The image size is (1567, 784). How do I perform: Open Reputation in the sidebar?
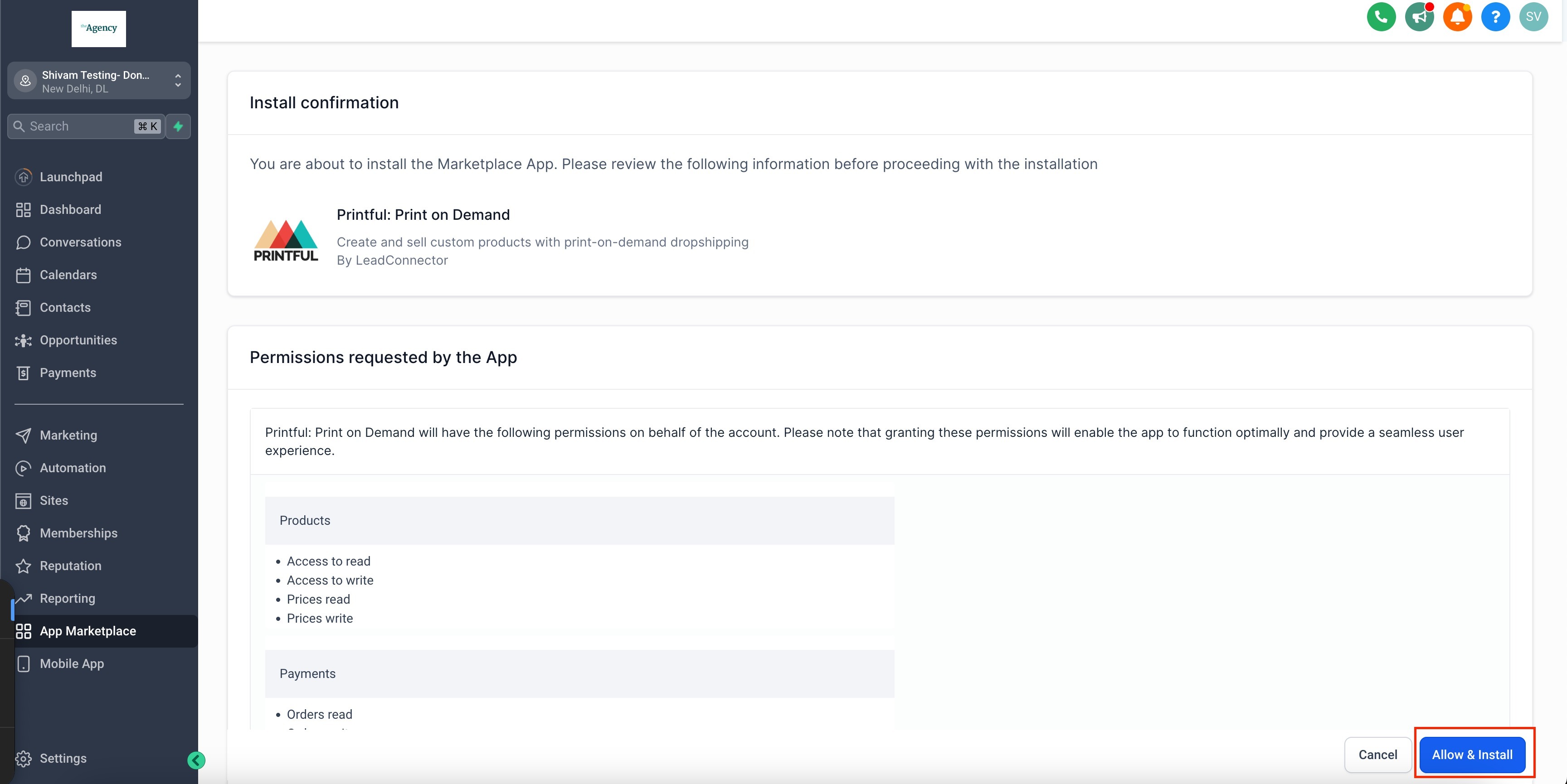70,566
